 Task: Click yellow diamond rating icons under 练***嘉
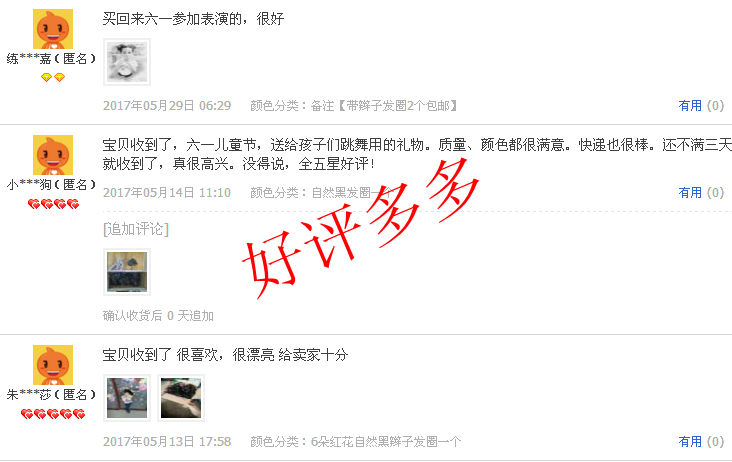[53, 77]
